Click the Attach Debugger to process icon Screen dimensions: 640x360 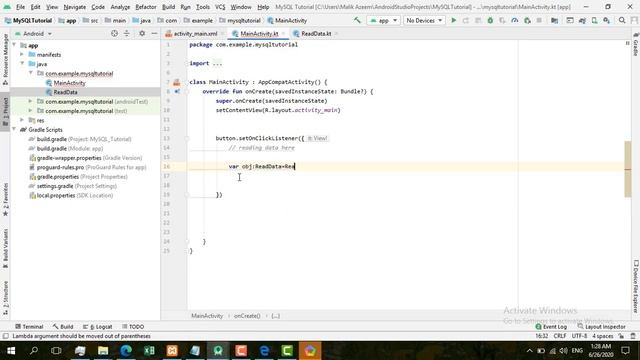[x=527, y=20]
